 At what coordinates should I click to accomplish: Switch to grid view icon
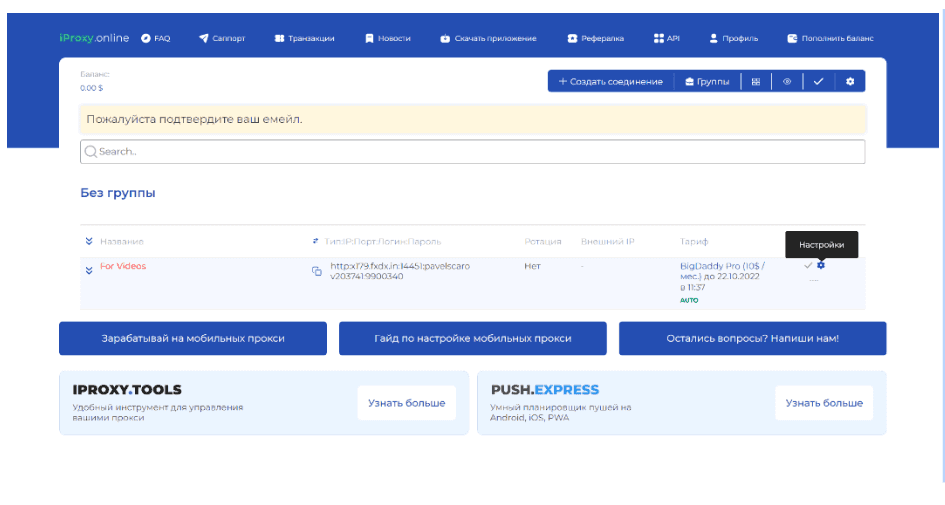click(756, 81)
